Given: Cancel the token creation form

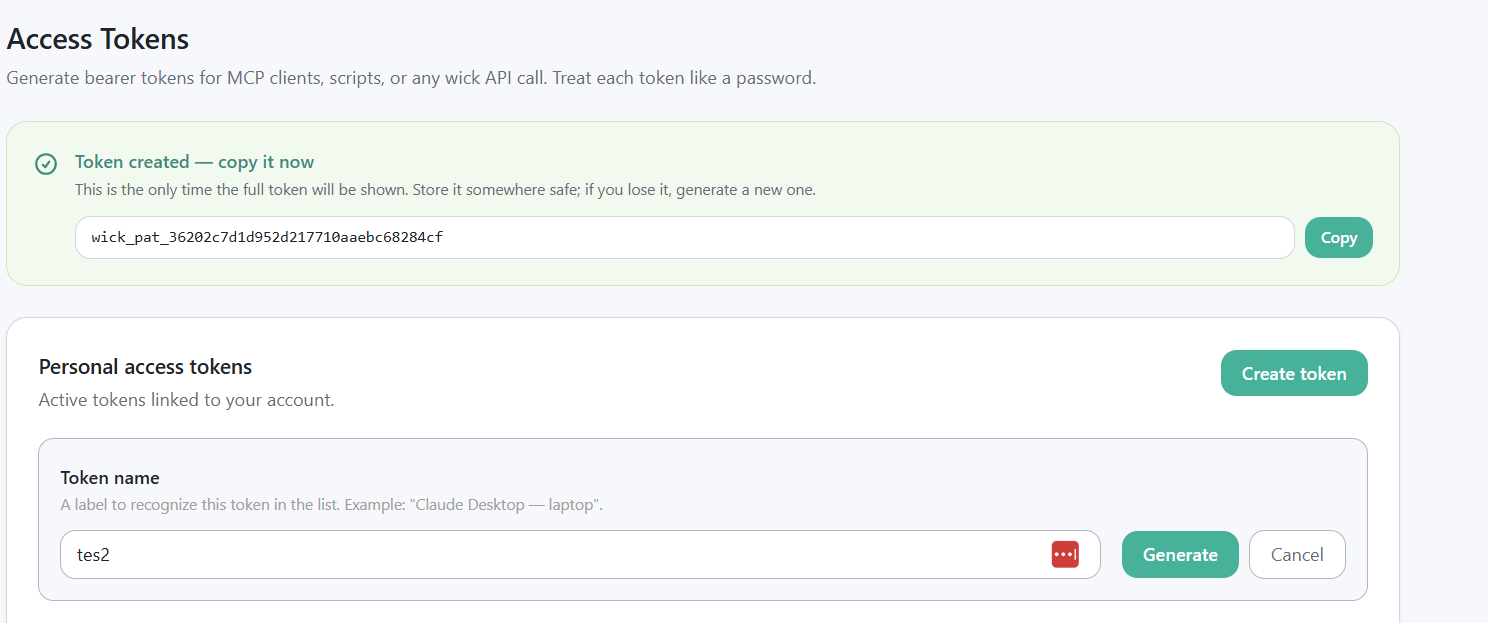Looking at the screenshot, I should [x=1297, y=554].
